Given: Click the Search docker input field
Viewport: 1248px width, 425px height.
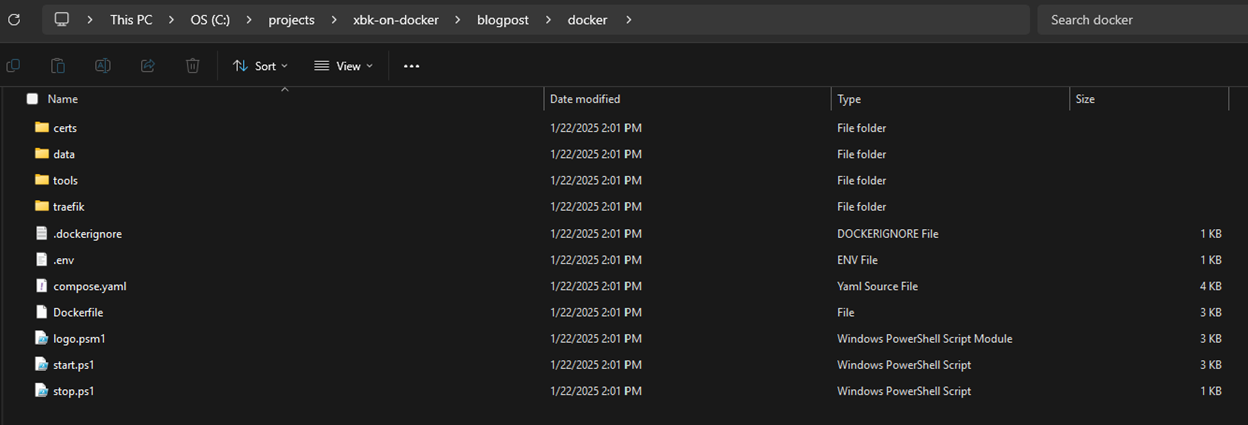Looking at the screenshot, I should [1140, 19].
